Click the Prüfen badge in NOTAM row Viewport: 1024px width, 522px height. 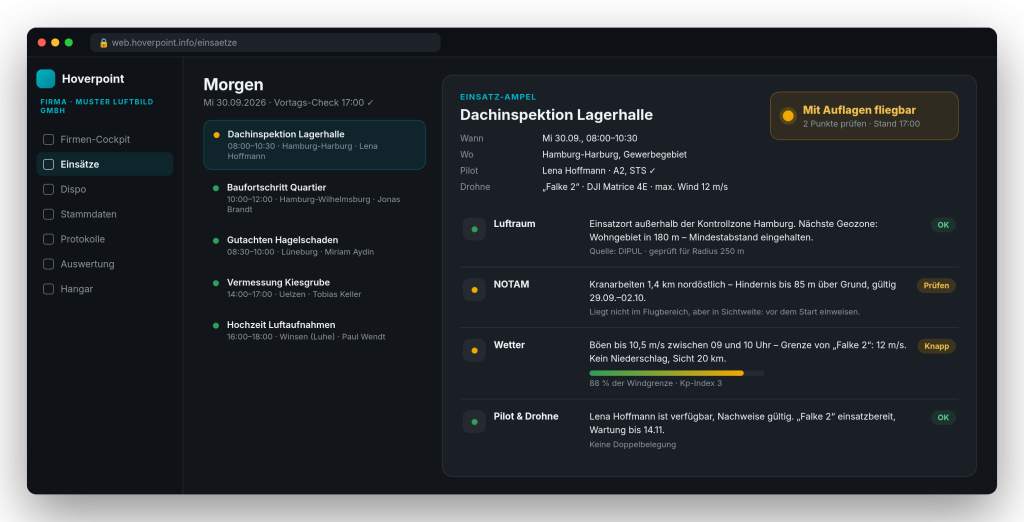pos(936,285)
